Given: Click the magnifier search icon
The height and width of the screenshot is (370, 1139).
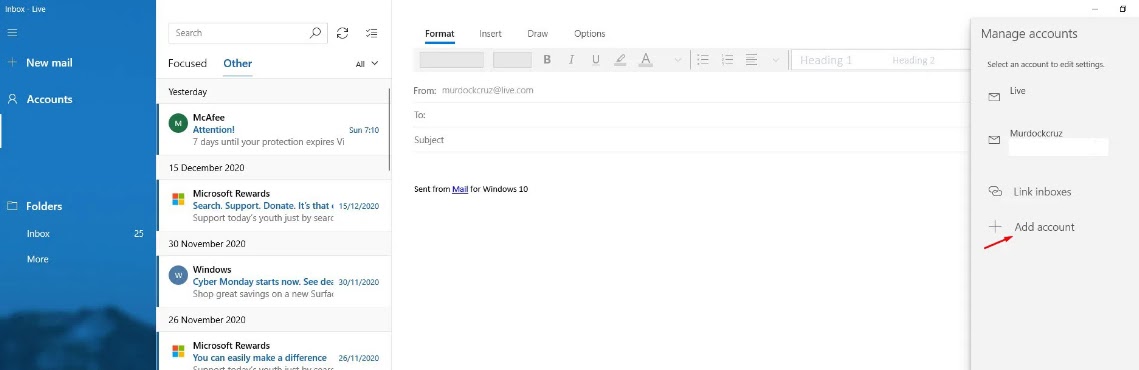Looking at the screenshot, I should coord(315,33).
